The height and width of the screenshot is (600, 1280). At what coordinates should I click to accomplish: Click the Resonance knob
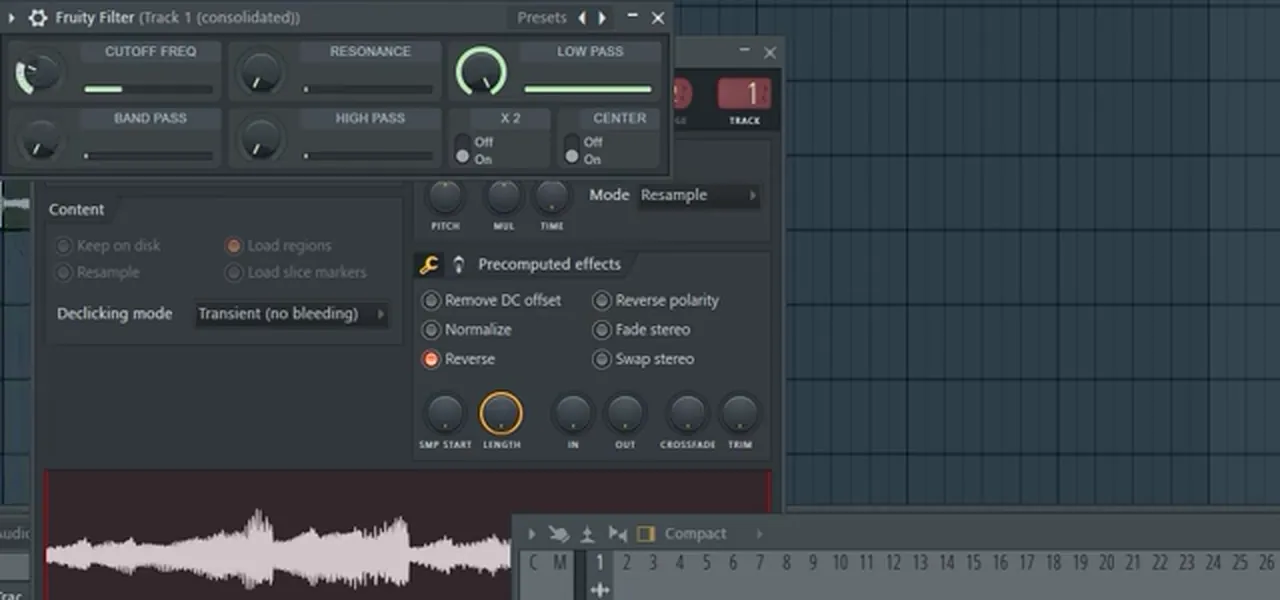point(260,73)
